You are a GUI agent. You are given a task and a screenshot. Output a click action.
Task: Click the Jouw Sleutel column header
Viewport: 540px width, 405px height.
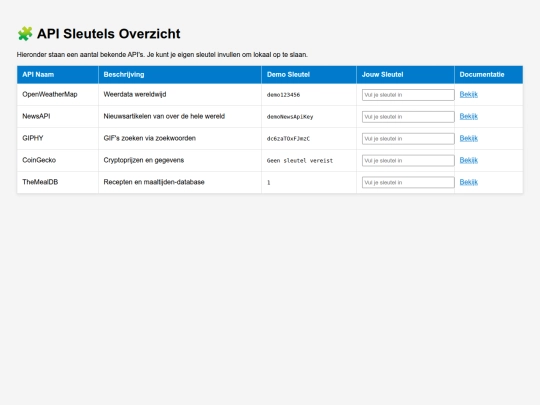(405, 74)
